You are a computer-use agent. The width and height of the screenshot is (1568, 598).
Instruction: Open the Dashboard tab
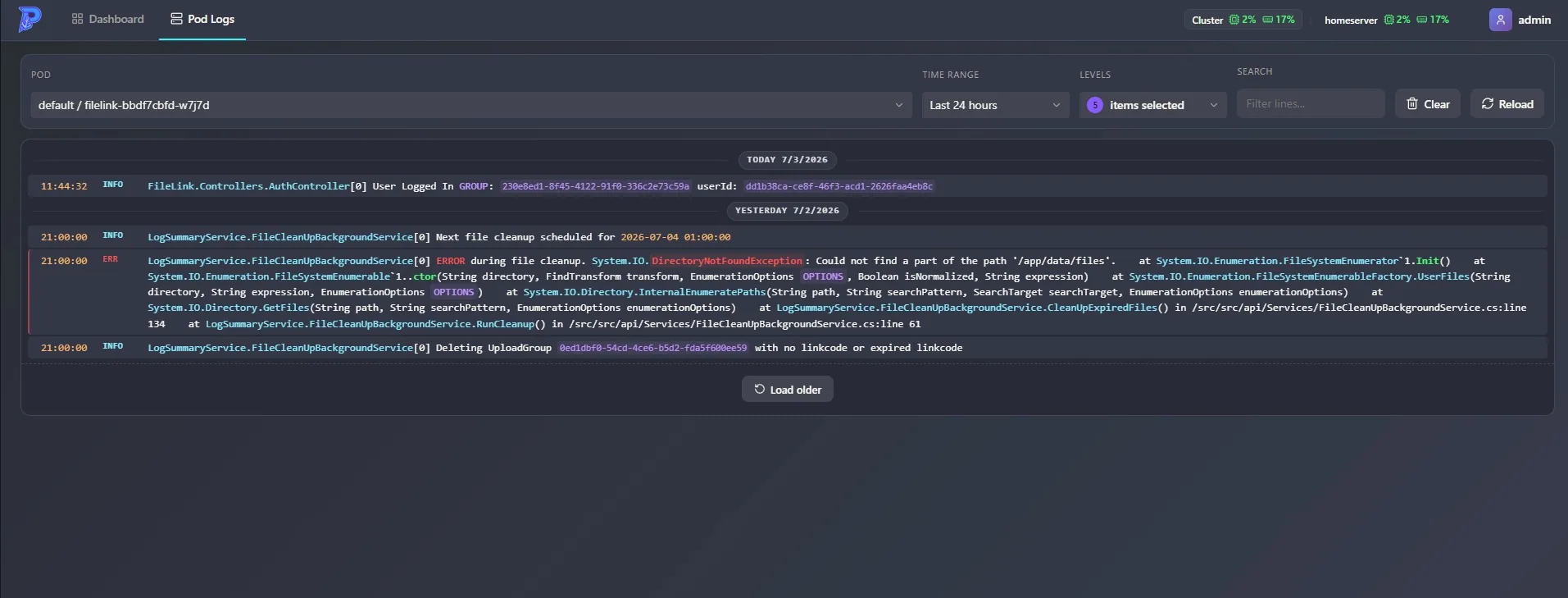pyautogui.click(x=108, y=19)
